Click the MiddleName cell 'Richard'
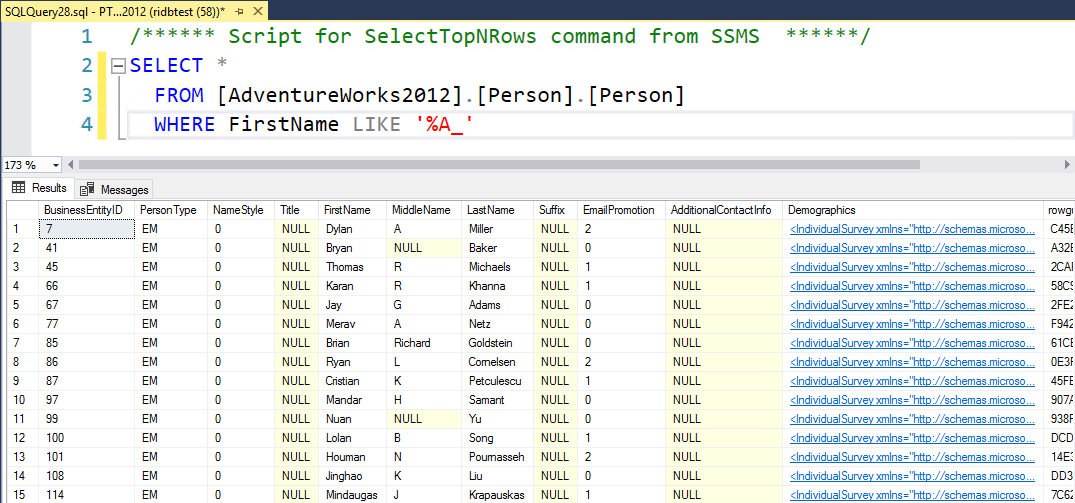 (x=424, y=343)
